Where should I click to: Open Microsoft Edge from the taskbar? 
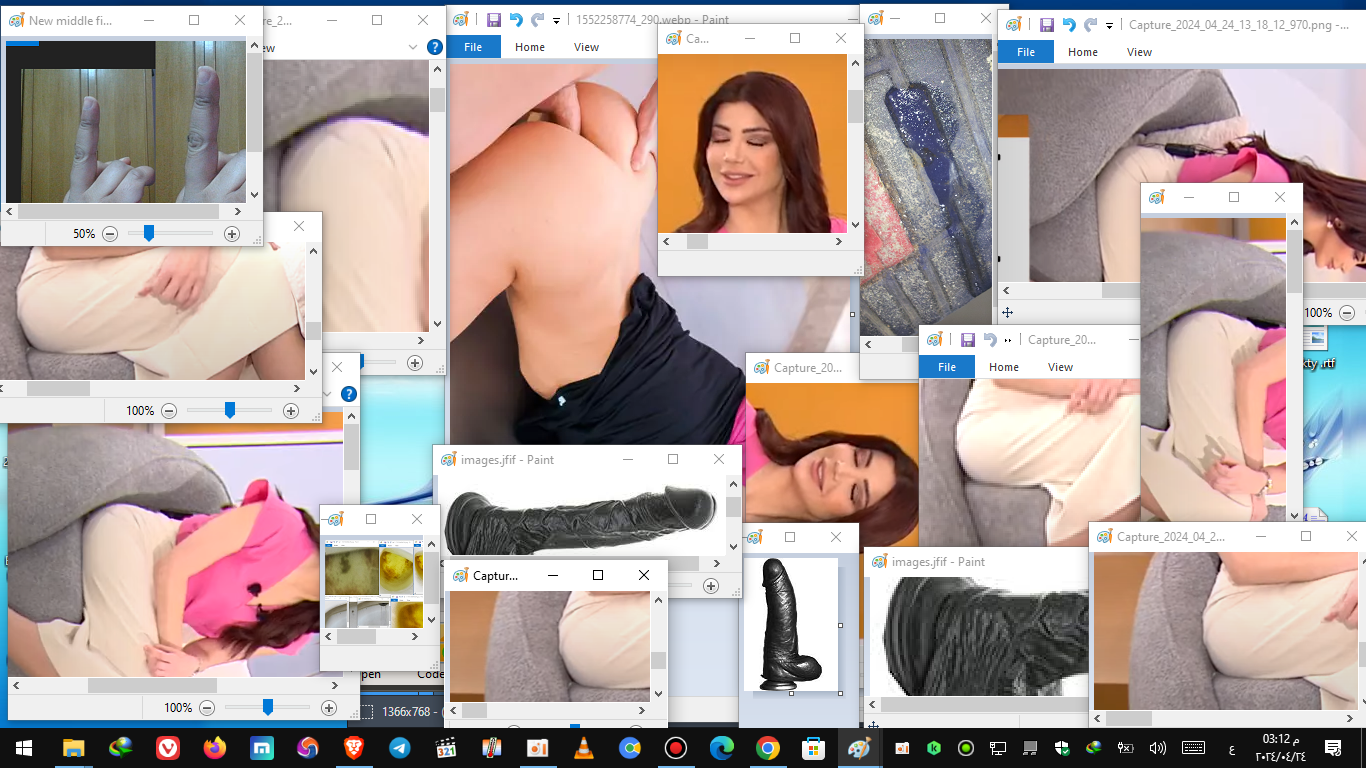click(x=721, y=748)
